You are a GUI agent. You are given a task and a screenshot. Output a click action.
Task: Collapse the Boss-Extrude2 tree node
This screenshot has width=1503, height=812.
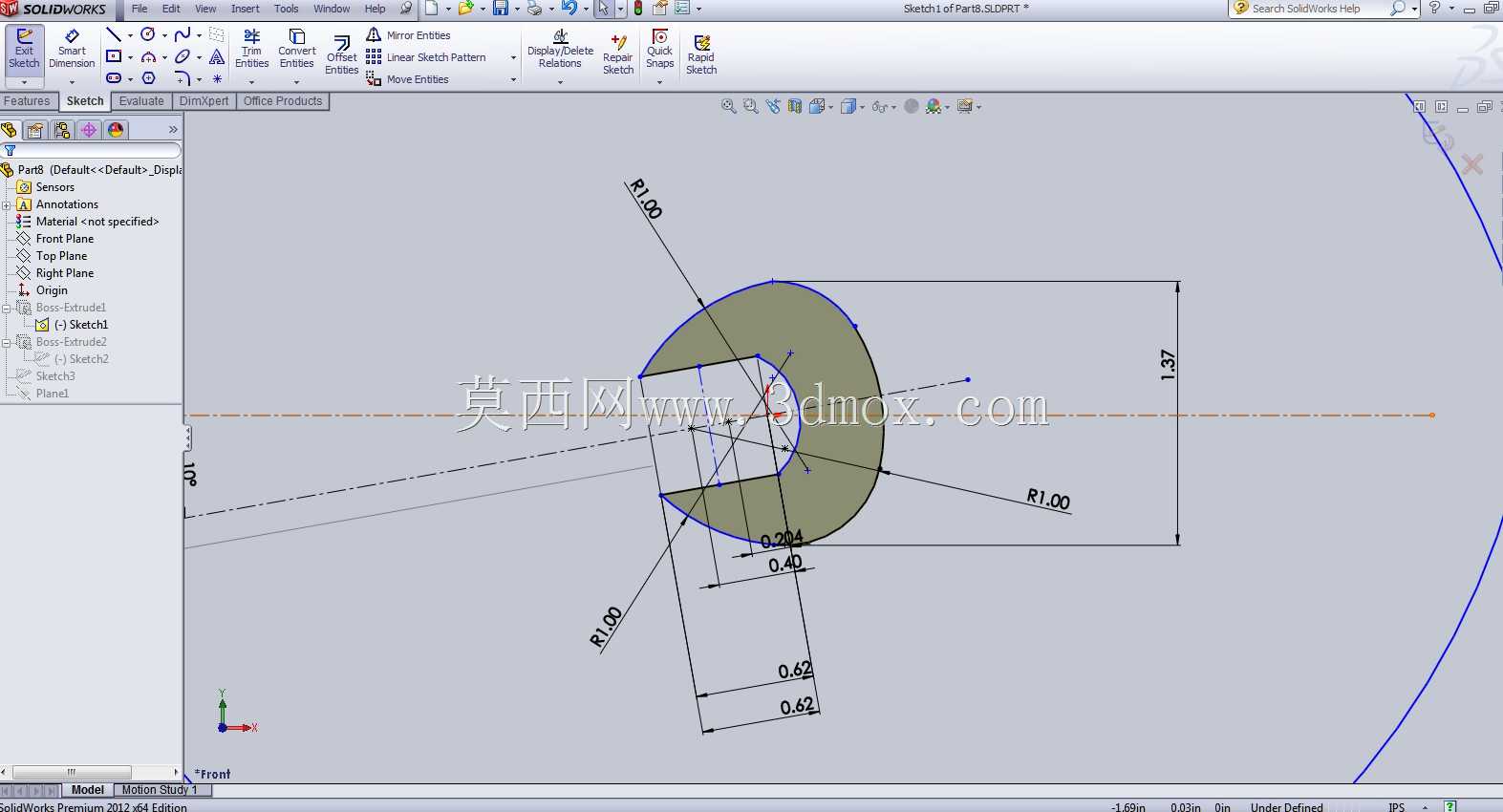(x=7, y=342)
